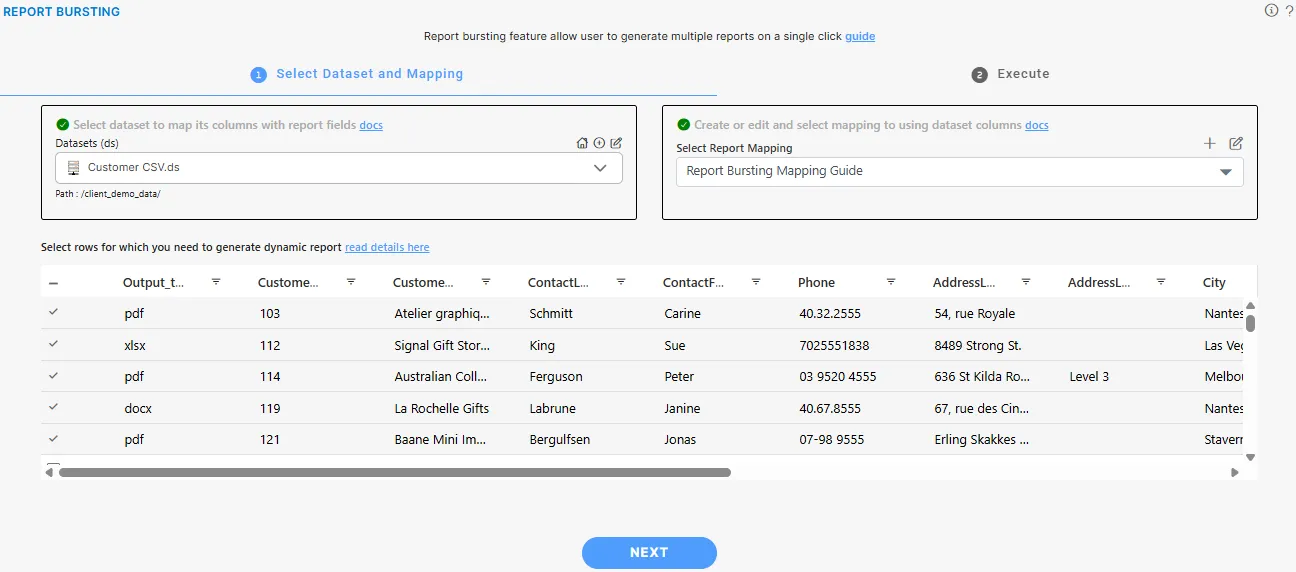Open filter icon on Output_t column
The width and height of the screenshot is (1296, 572).
click(x=216, y=282)
